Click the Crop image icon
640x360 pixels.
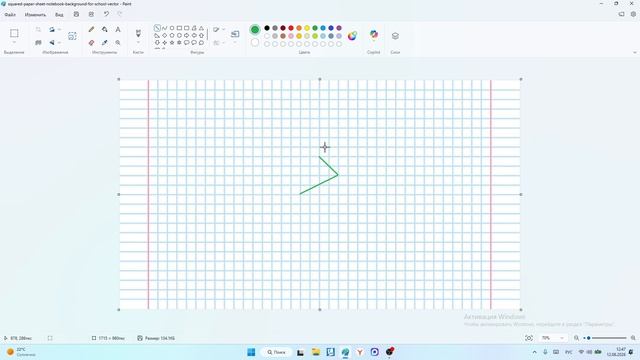coord(38,29)
